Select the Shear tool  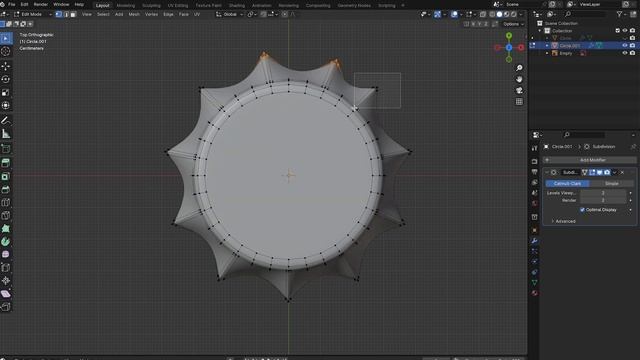pos(6,294)
